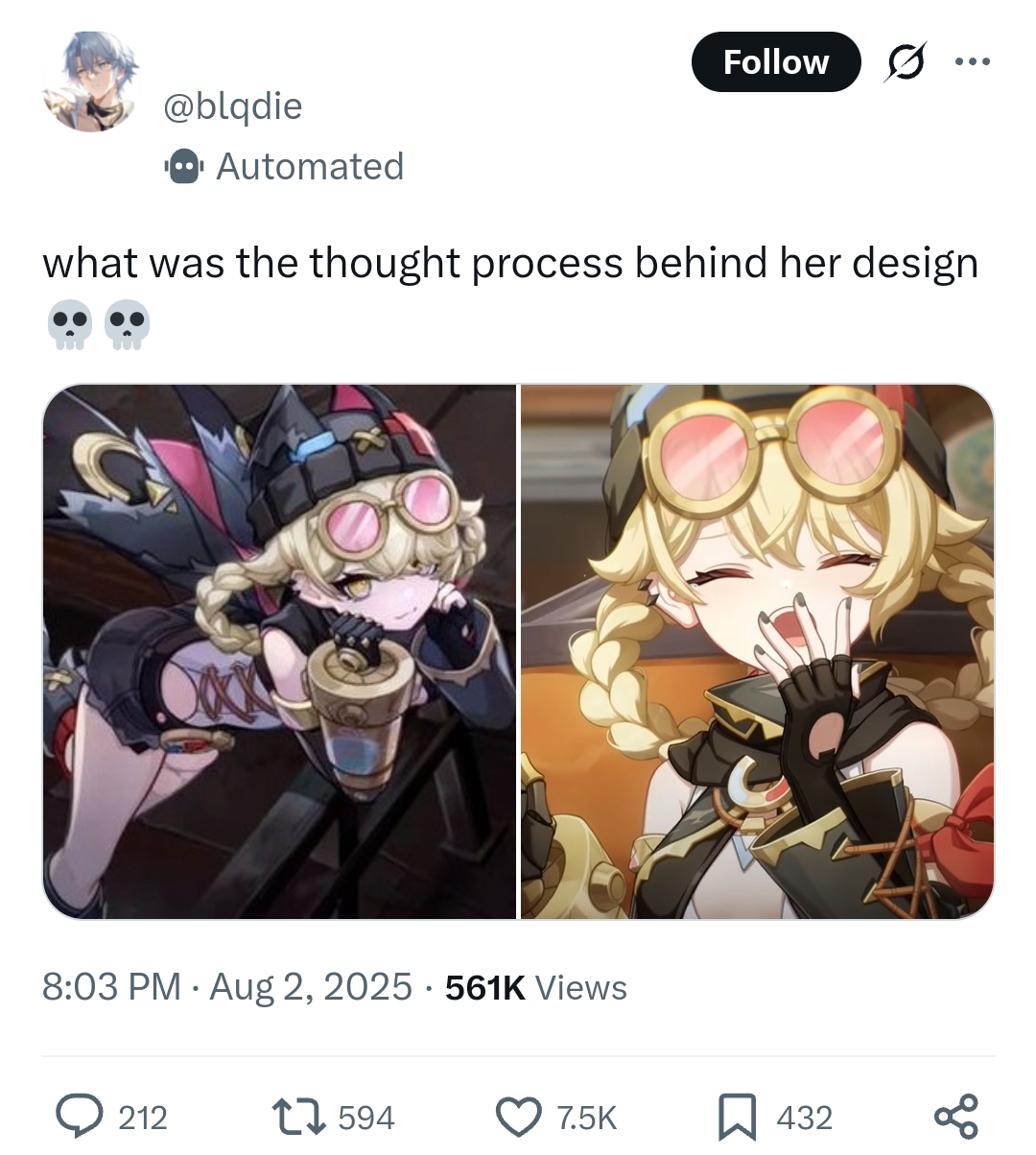The image size is (1036, 1155).
Task: Open the 8:03 PM Aug 2, 2025 timestamp
Action: click(x=227, y=986)
